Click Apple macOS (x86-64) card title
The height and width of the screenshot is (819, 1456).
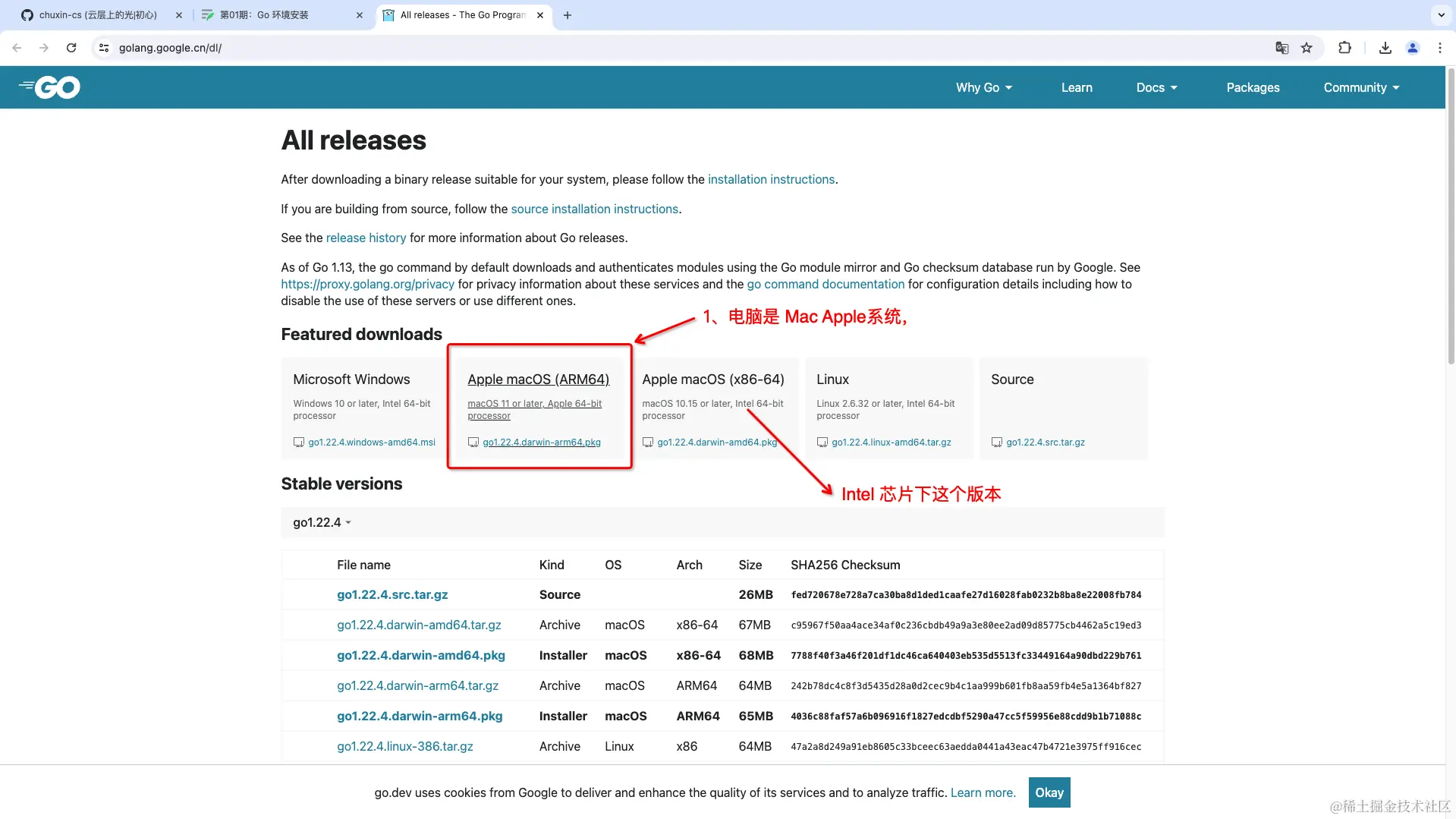click(713, 380)
